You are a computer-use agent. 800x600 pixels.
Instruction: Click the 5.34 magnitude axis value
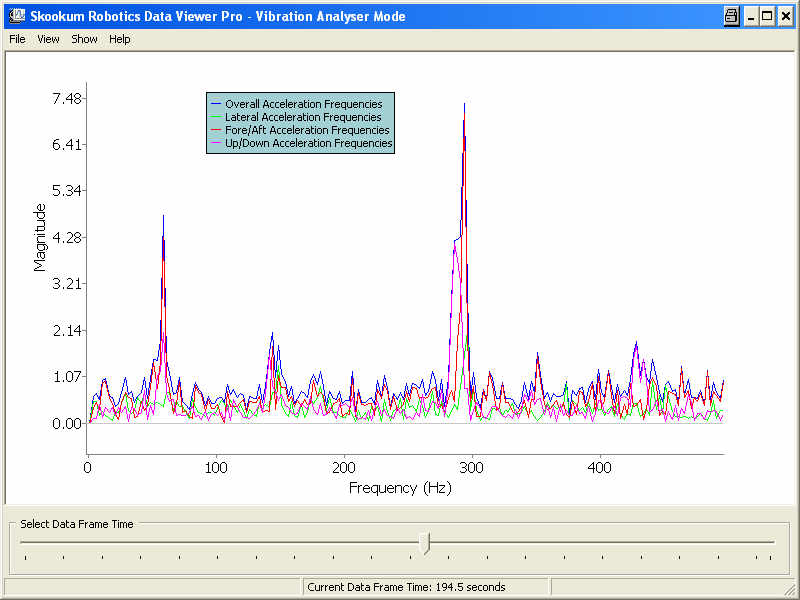pyautogui.click(x=67, y=191)
